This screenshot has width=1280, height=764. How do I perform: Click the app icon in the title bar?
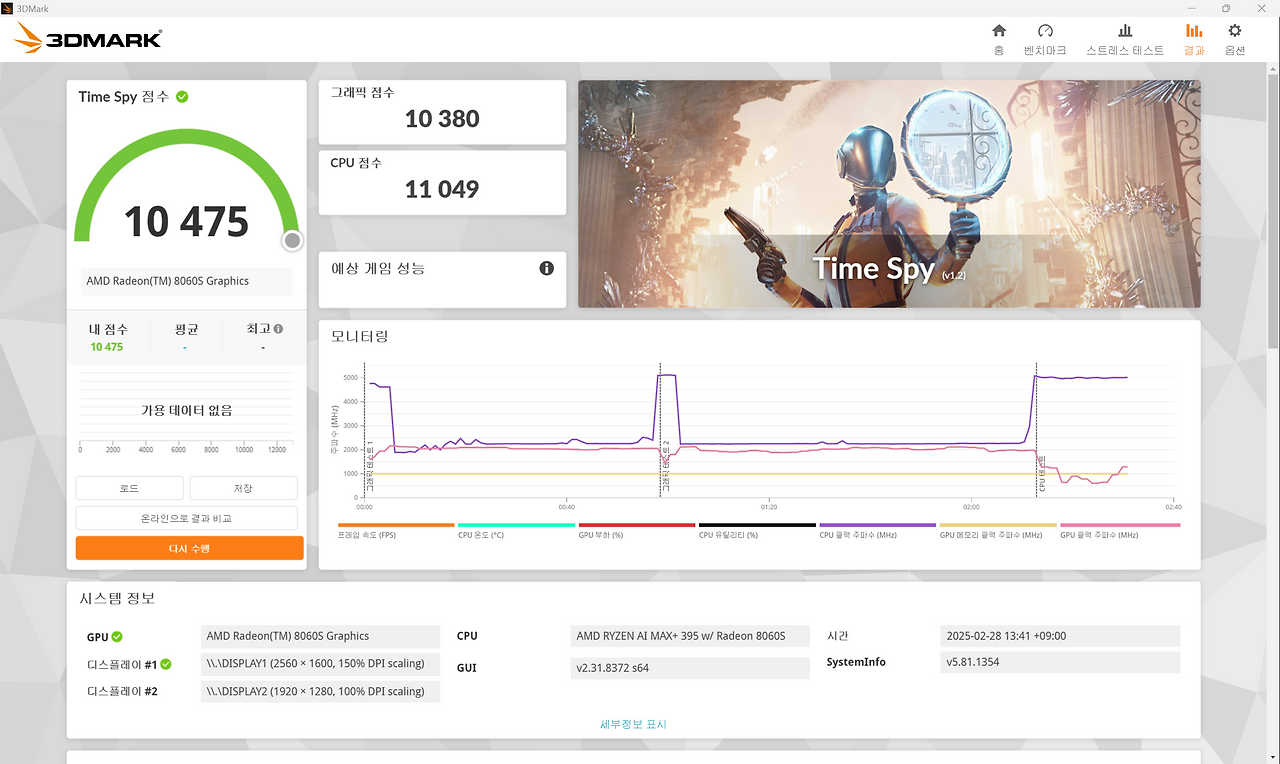tap(8, 8)
